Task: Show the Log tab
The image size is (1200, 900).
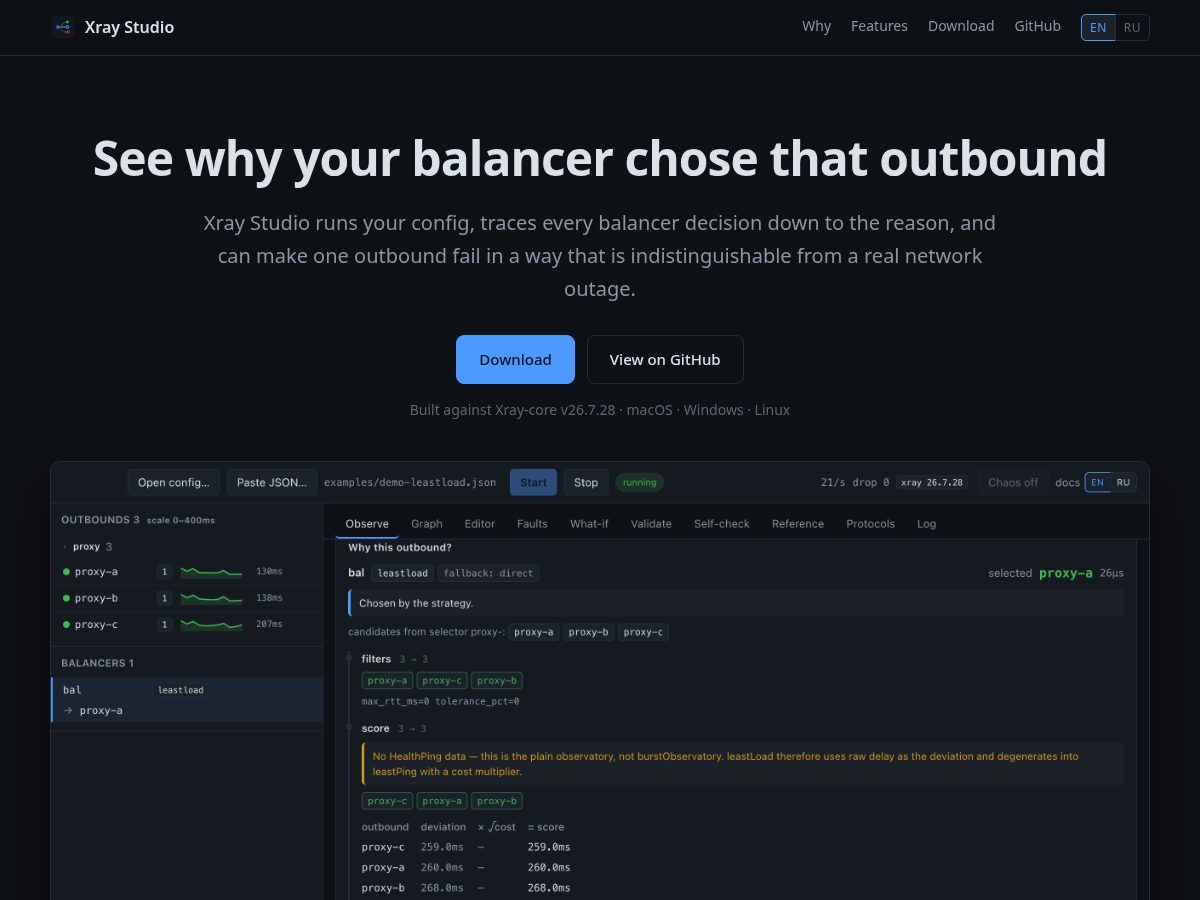Action: tap(927, 523)
